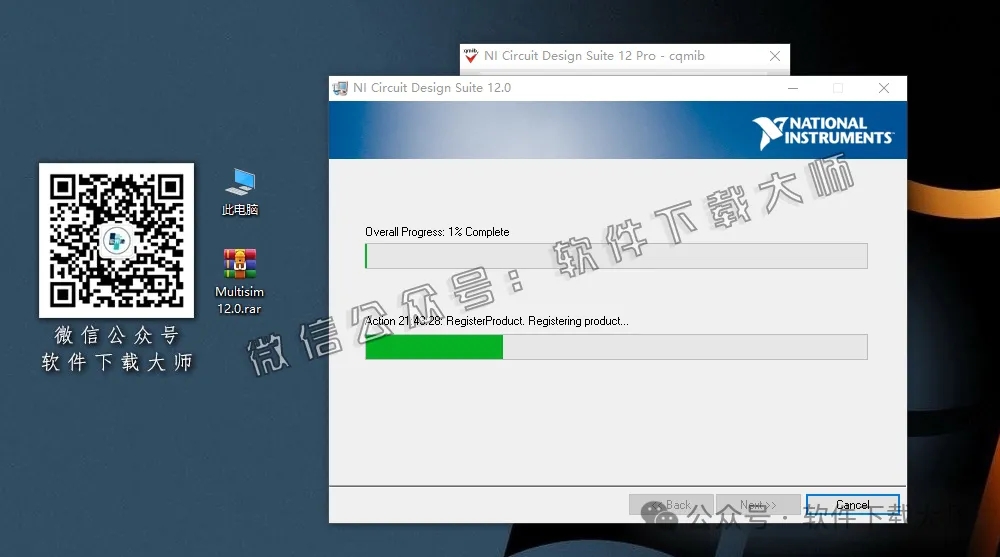This screenshot has width=1000, height=557.
Task: Click the RegisterProduct action progress bar
Action: [616, 346]
